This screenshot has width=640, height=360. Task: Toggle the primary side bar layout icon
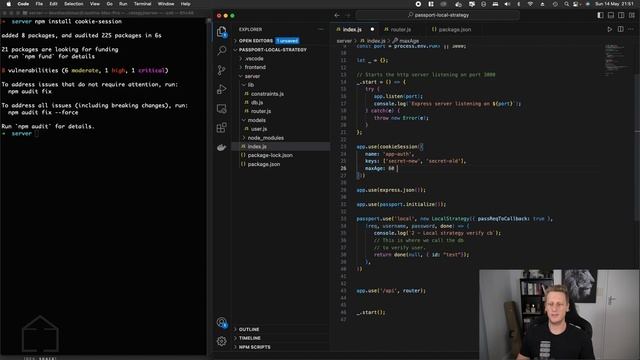[x=600, y=15]
